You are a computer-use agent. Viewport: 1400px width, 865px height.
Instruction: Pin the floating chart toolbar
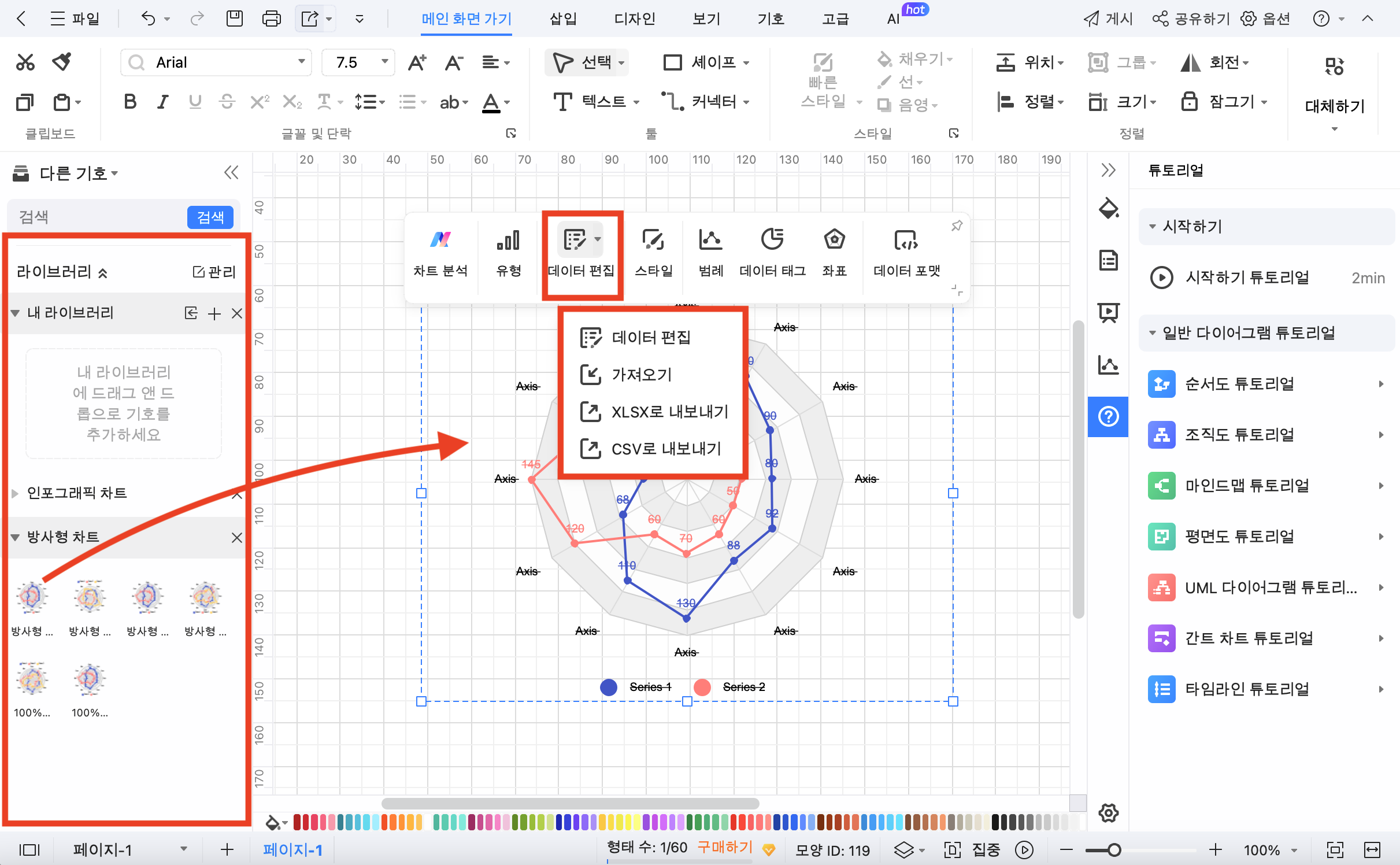point(957,226)
